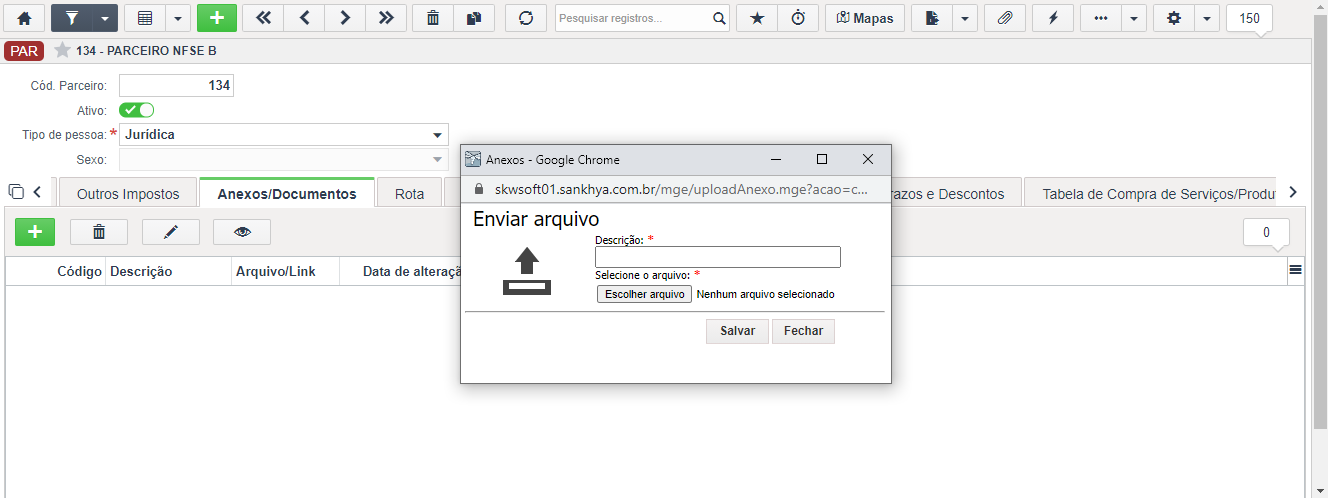Click the tab list copy icon
Screen dimensions: 1328x498
tap(16, 192)
